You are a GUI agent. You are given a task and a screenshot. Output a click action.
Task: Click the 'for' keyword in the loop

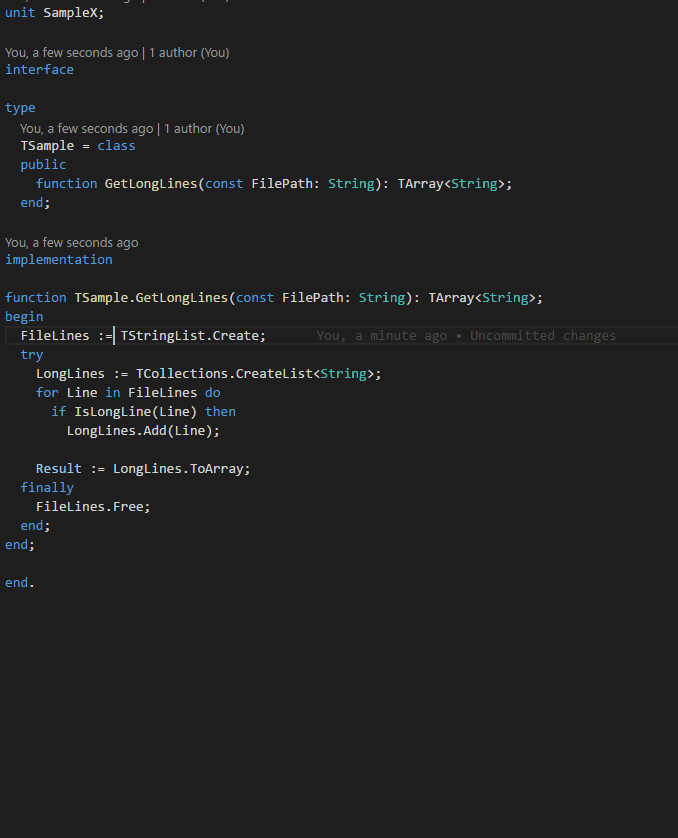pyautogui.click(x=47, y=392)
